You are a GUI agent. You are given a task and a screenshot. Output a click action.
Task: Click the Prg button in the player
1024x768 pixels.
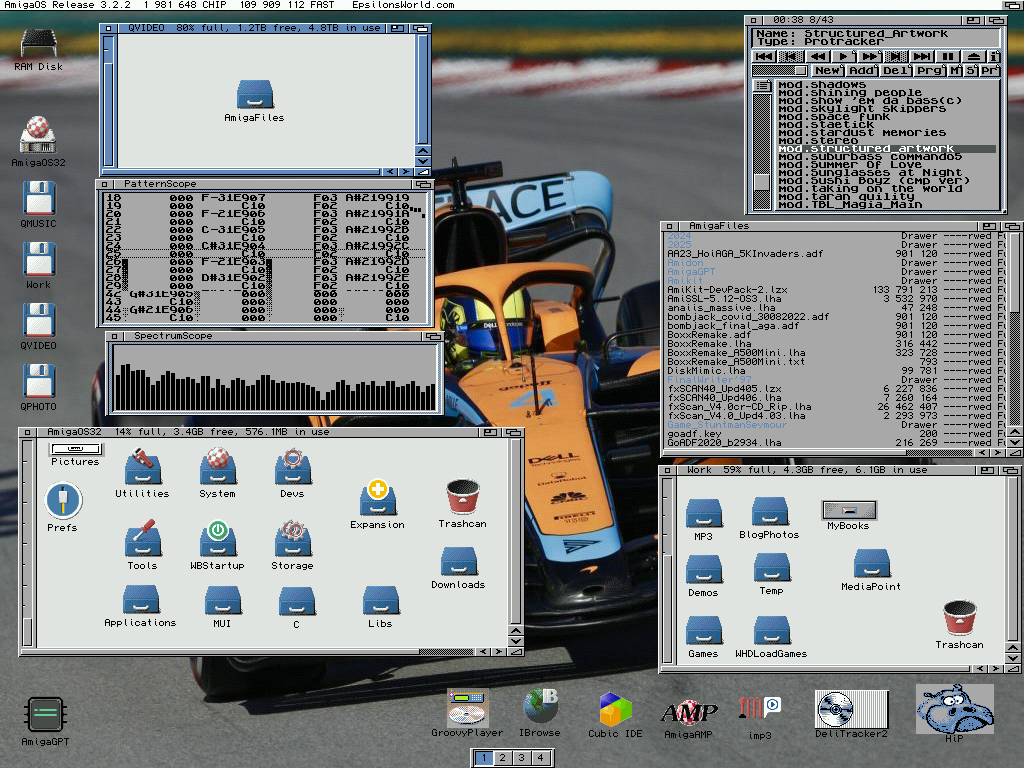click(x=930, y=71)
